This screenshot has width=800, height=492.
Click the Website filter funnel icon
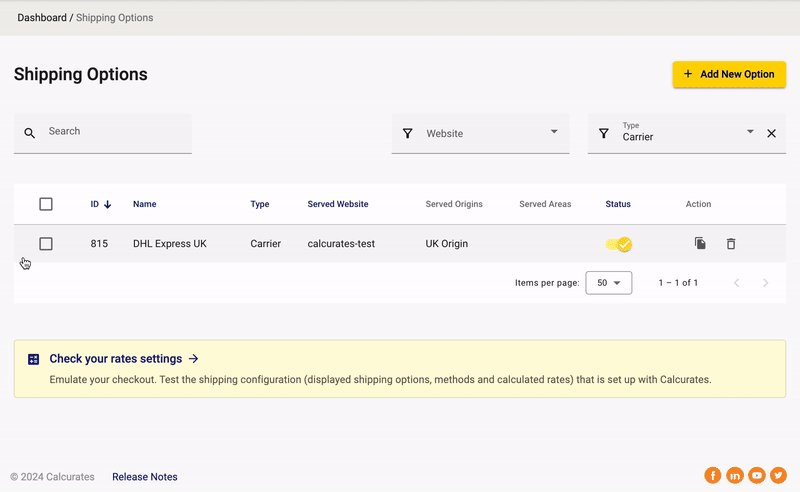[408, 133]
